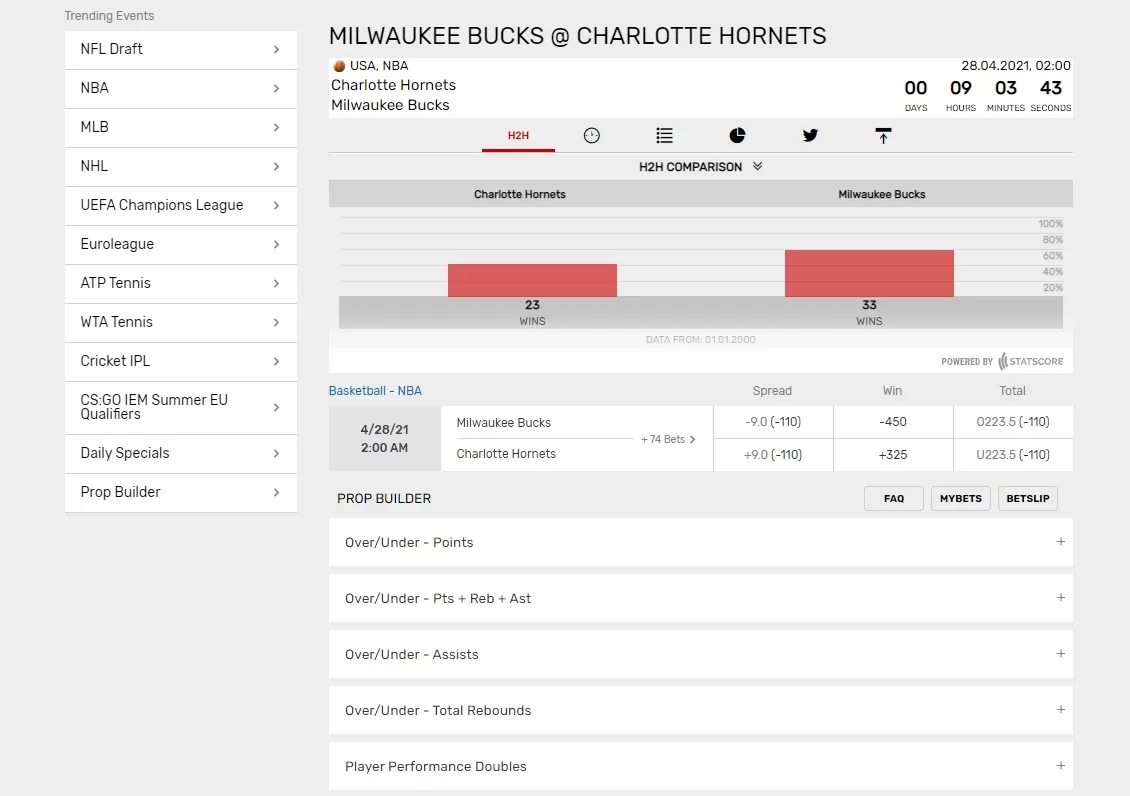
Task: Click the Charlotte Hornets team name in odds table
Action: [x=506, y=454]
